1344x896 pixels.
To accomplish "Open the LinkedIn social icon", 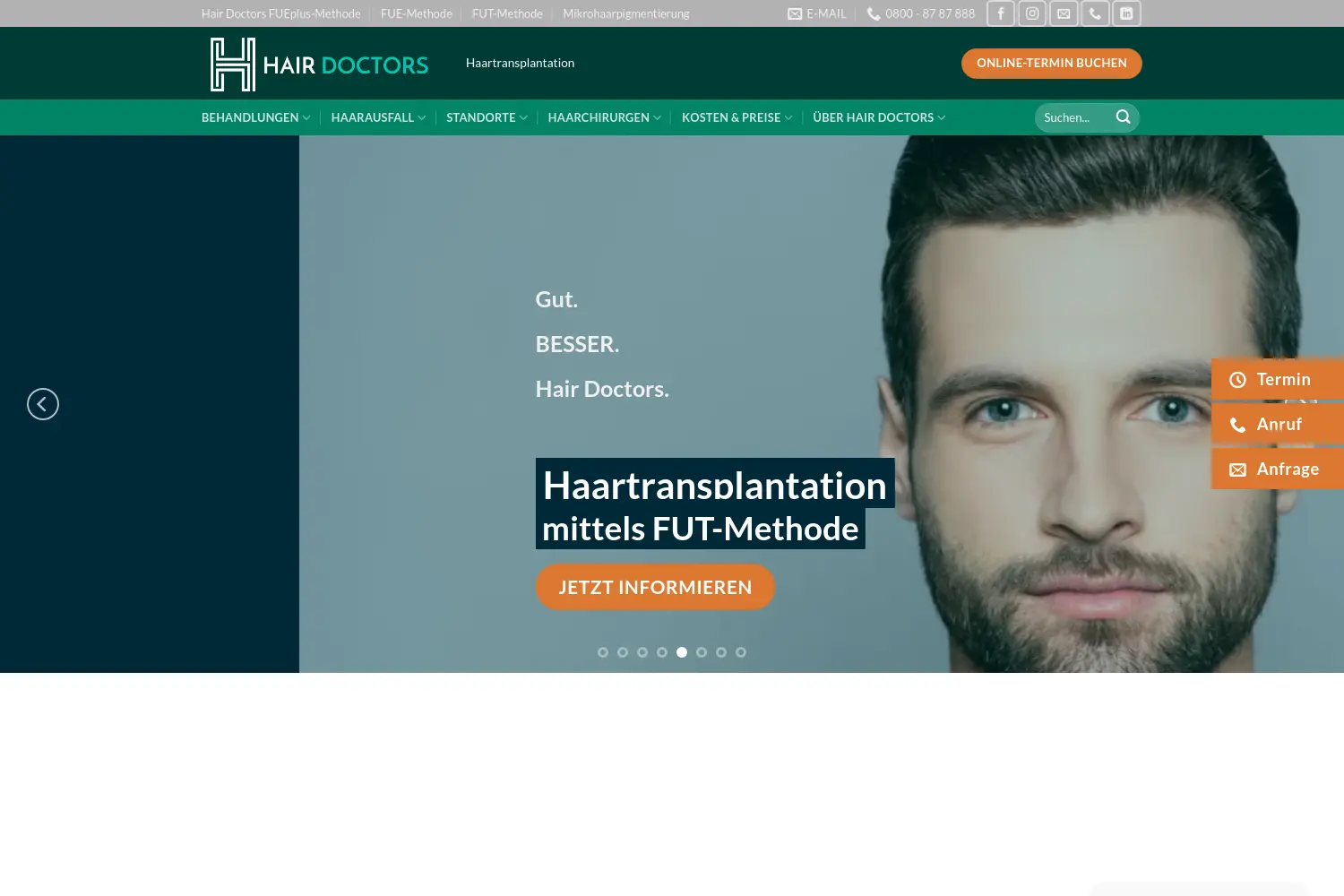I will pyautogui.click(x=1126, y=13).
